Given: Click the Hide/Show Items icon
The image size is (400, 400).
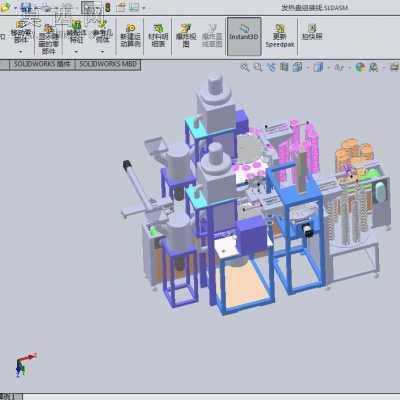Looking at the screenshot, I should 340,67.
